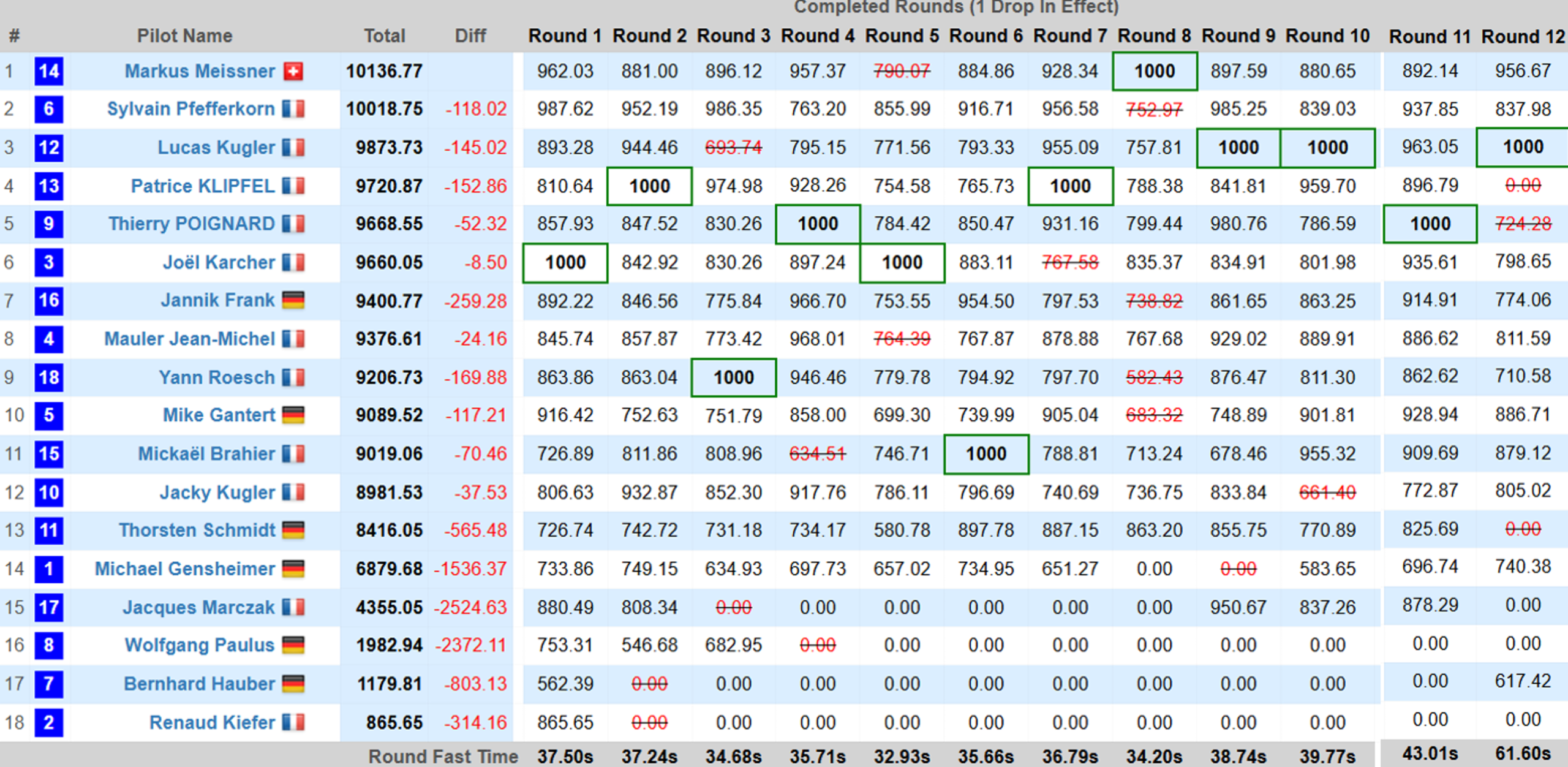Open Michael Gensheimer pilot link
Image resolution: width=1568 pixels, height=767 pixels.
pyautogui.click(x=184, y=569)
